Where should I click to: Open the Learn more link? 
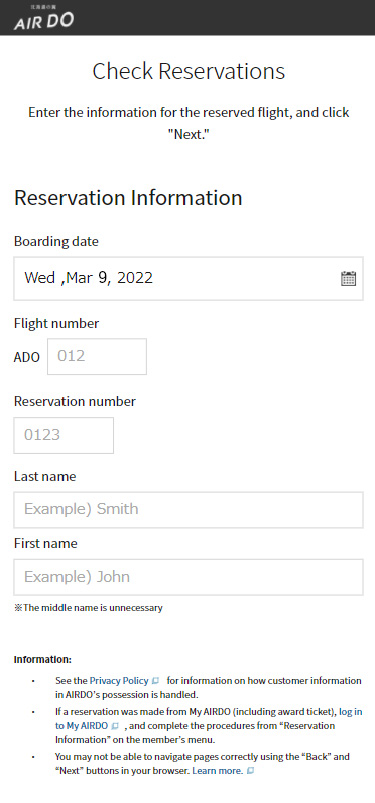(217, 771)
